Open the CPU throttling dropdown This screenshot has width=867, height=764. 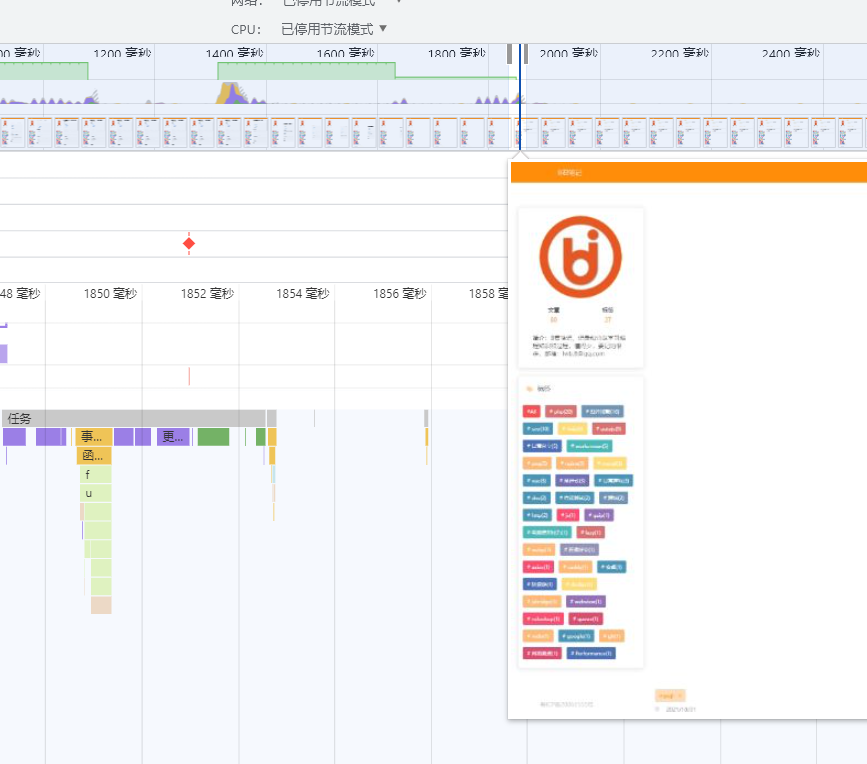pyautogui.click(x=334, y=29)
